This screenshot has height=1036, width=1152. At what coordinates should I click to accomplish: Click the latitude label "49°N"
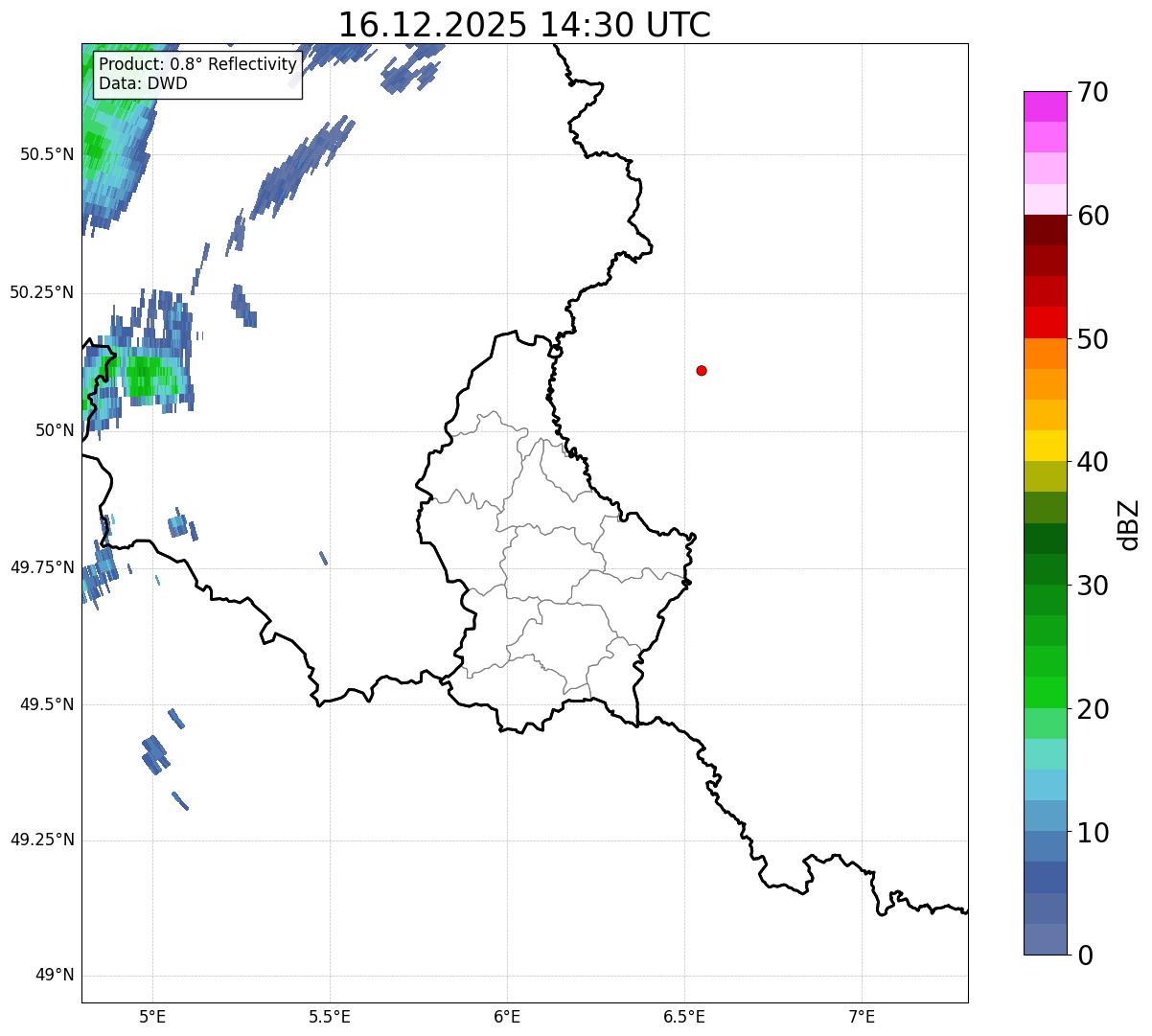(x=55, y=976)
